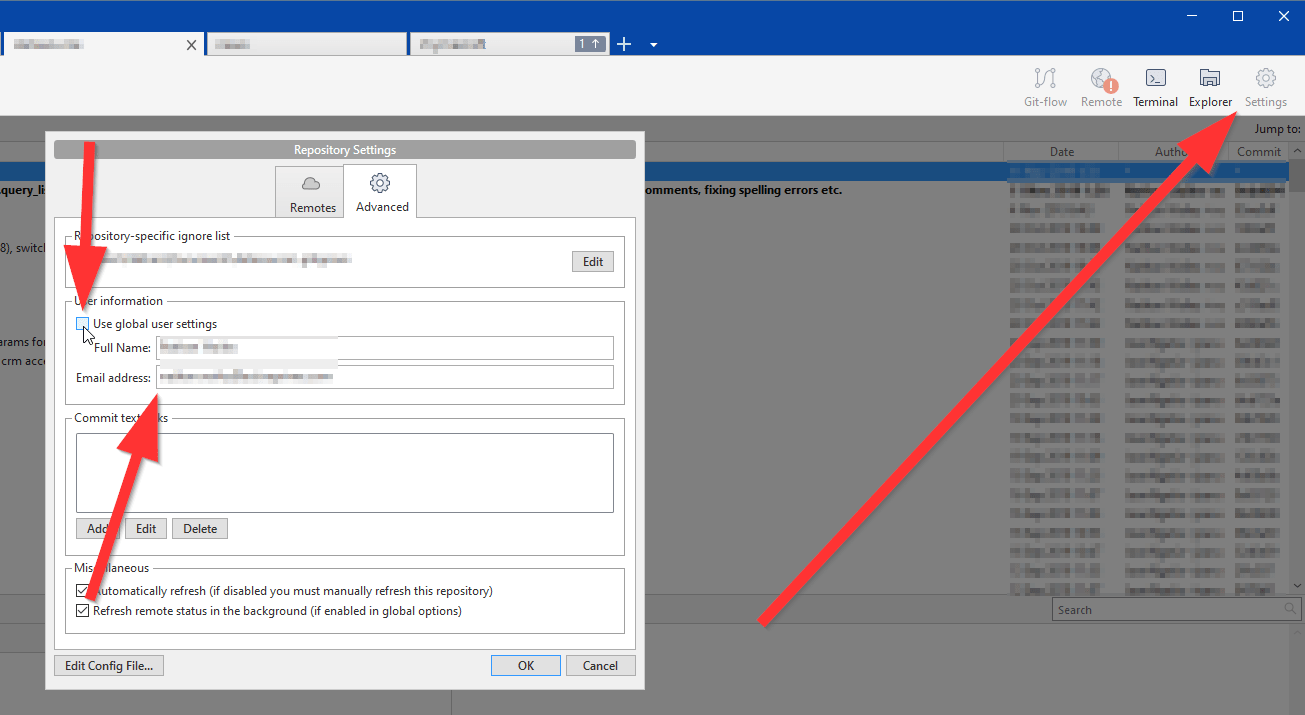Confirm settings with the OK button
This screenshot has width=1305, height=715.
click(525, 665)
